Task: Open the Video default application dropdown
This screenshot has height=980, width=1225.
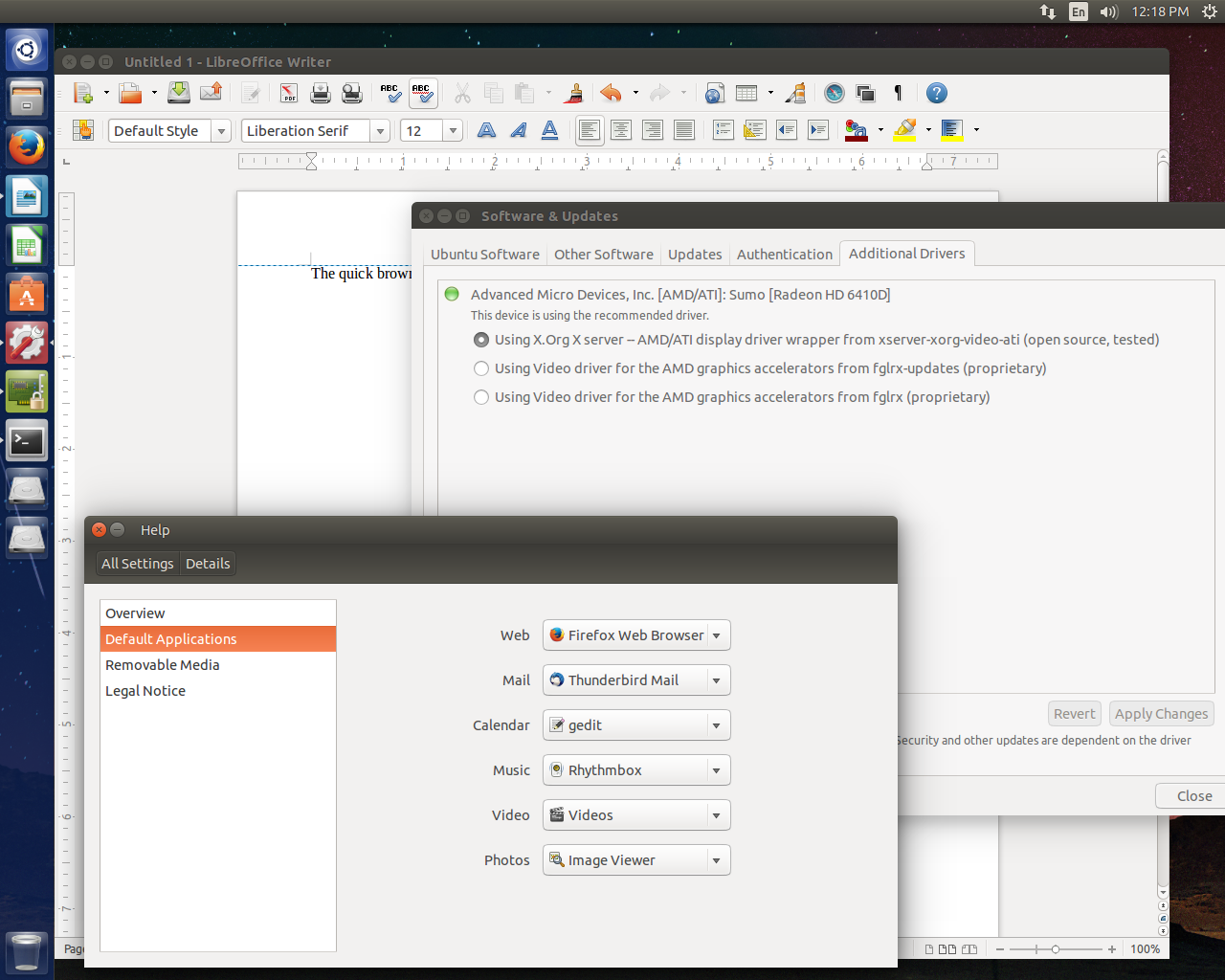Action: (x=636, y=815)
